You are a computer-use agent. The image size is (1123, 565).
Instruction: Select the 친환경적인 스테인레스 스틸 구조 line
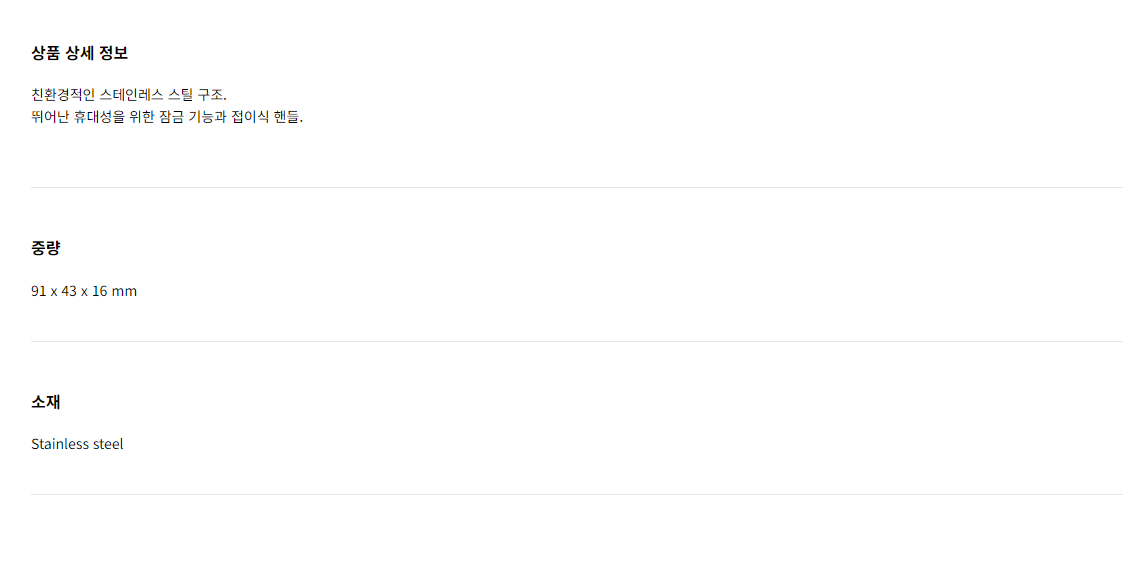(129, 95)
